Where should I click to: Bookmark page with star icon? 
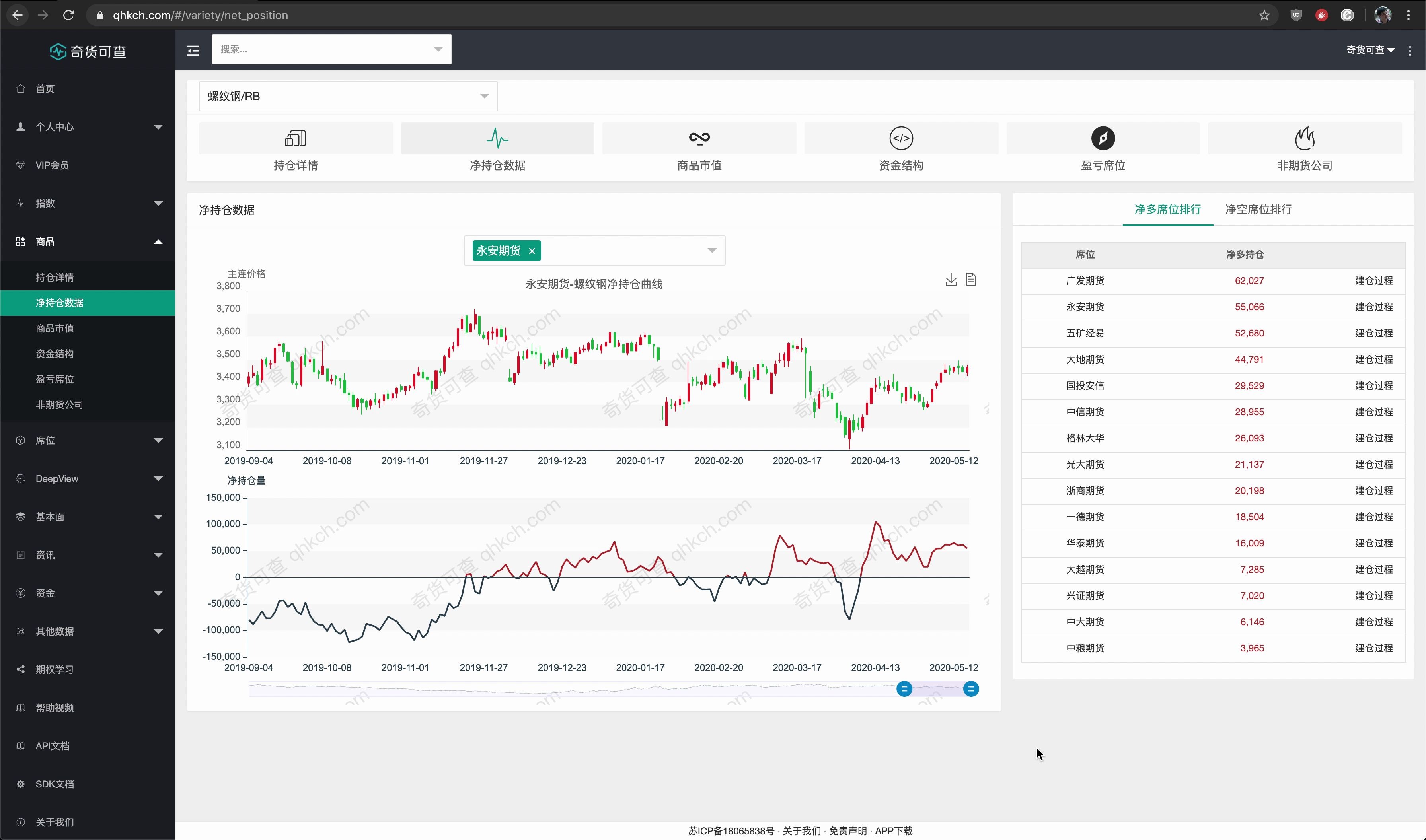(x=1264, y=15)
